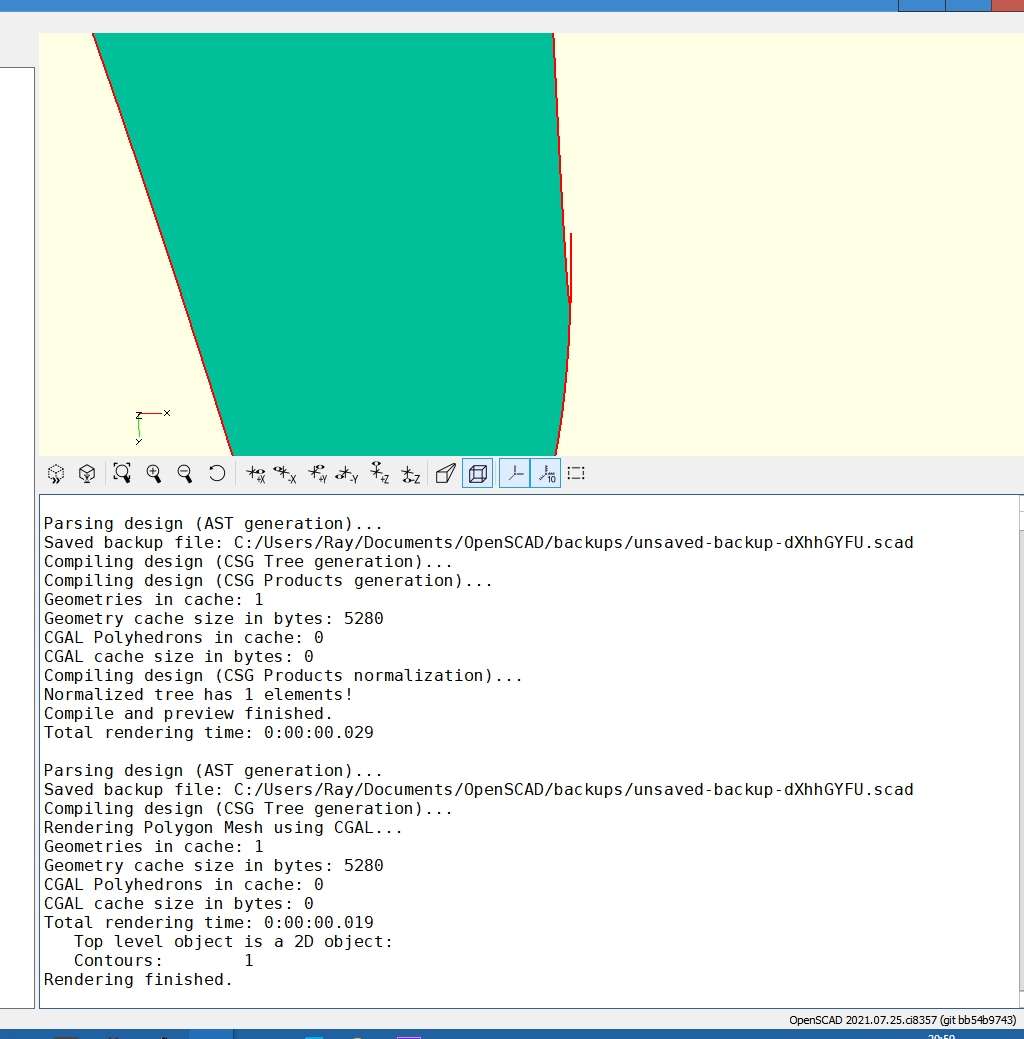Switch to the +X right view
The height and width of the screenshot is (1039, 1024).
point(256,474)
